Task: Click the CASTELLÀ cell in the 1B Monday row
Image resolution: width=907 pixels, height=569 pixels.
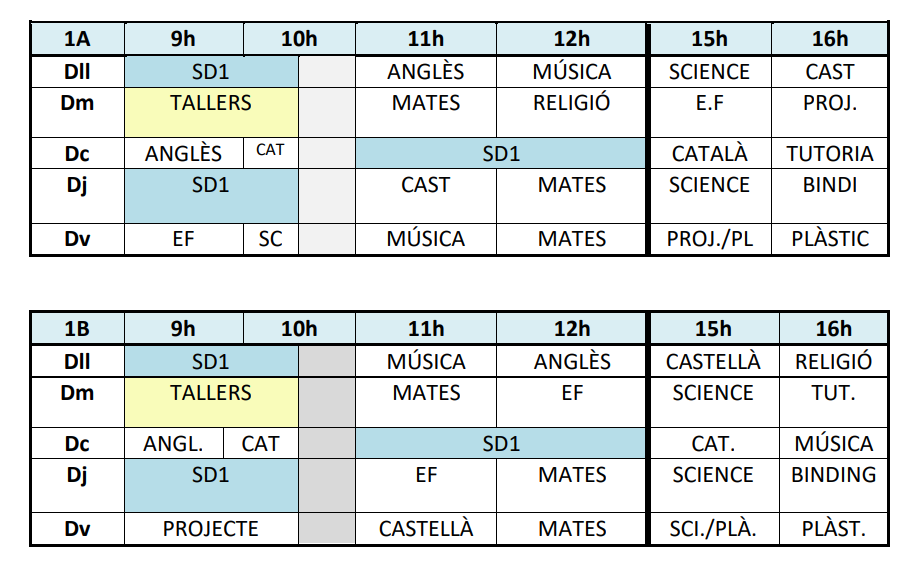Action: click(x=713, y=361)
